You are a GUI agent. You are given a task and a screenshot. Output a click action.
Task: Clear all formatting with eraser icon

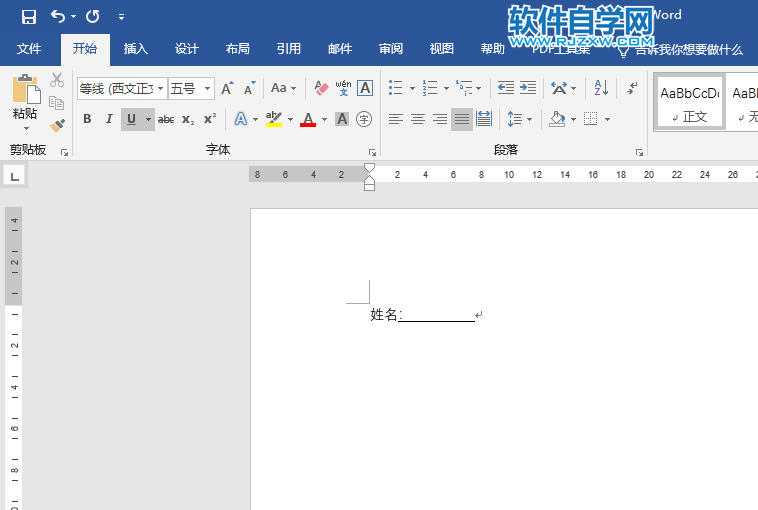pyautogui.click(x=321, y=88)
